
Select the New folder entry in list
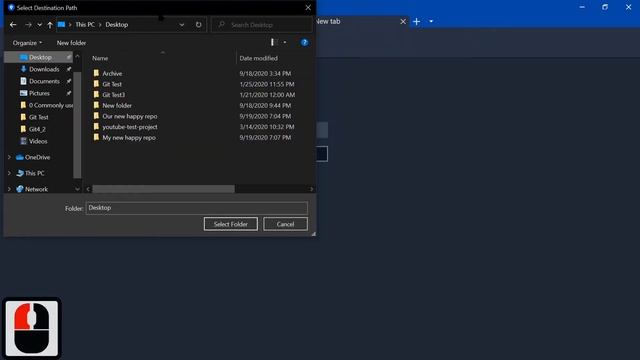(x=117, y=105)
